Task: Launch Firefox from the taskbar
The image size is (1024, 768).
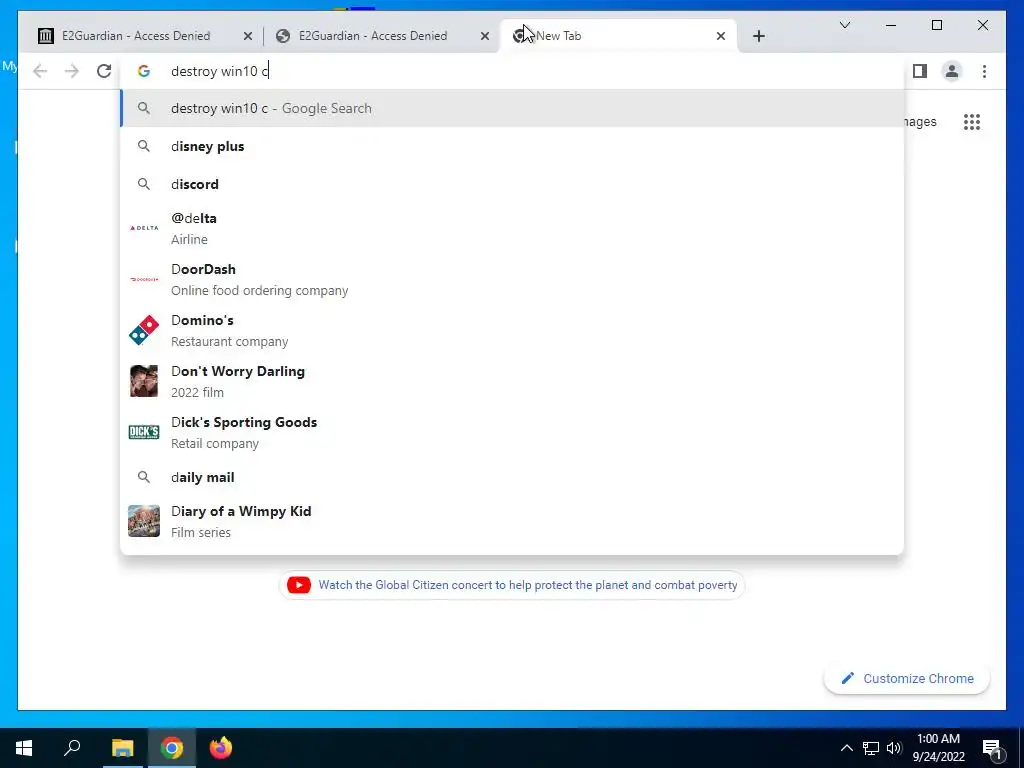Action: [221, 748]
